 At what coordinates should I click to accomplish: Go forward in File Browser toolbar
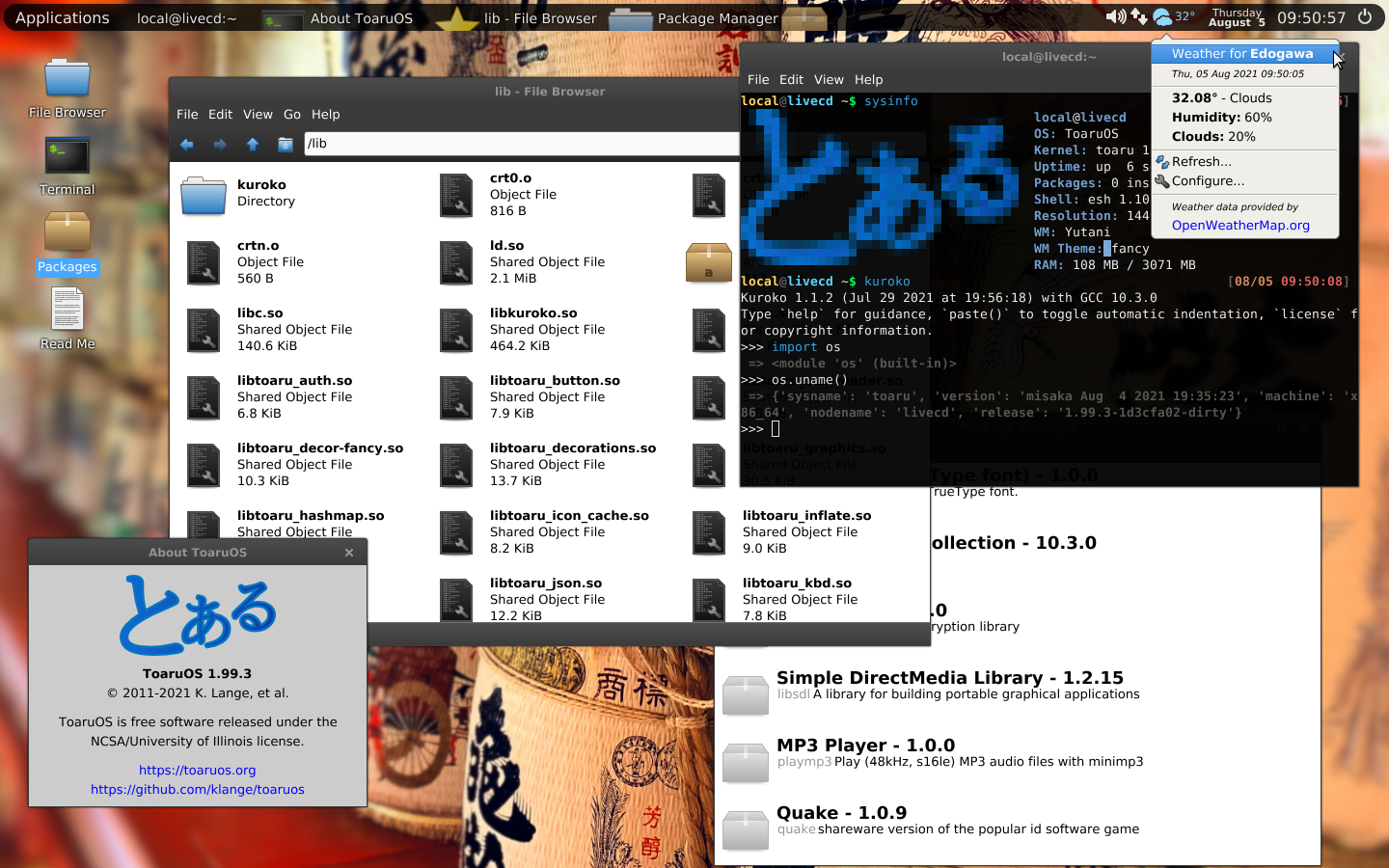[x=220, y=145]
